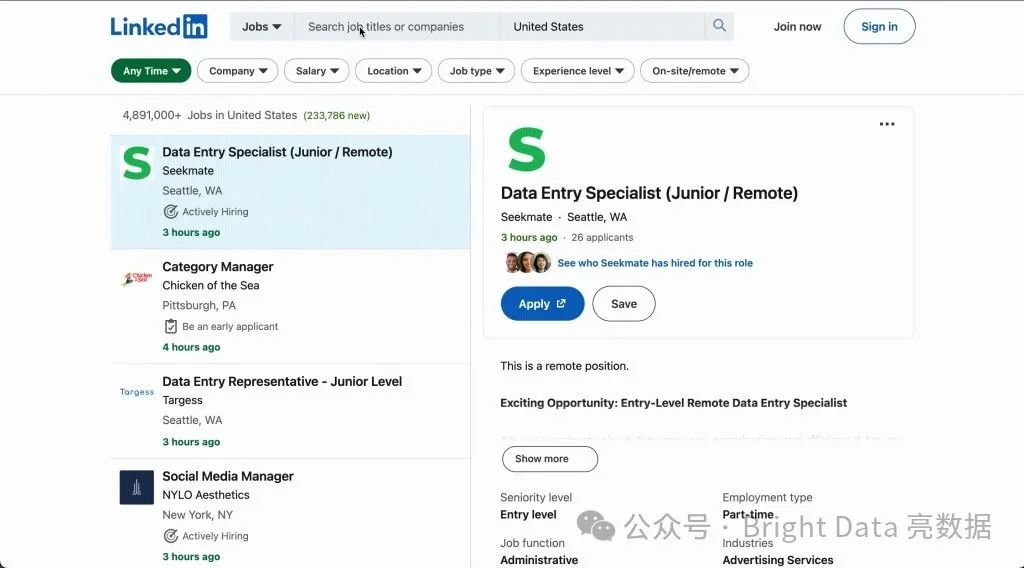The height and width of the screenshot is (568, 1024).
Task: Click the Sign in button
Action: tap(879, 27)
